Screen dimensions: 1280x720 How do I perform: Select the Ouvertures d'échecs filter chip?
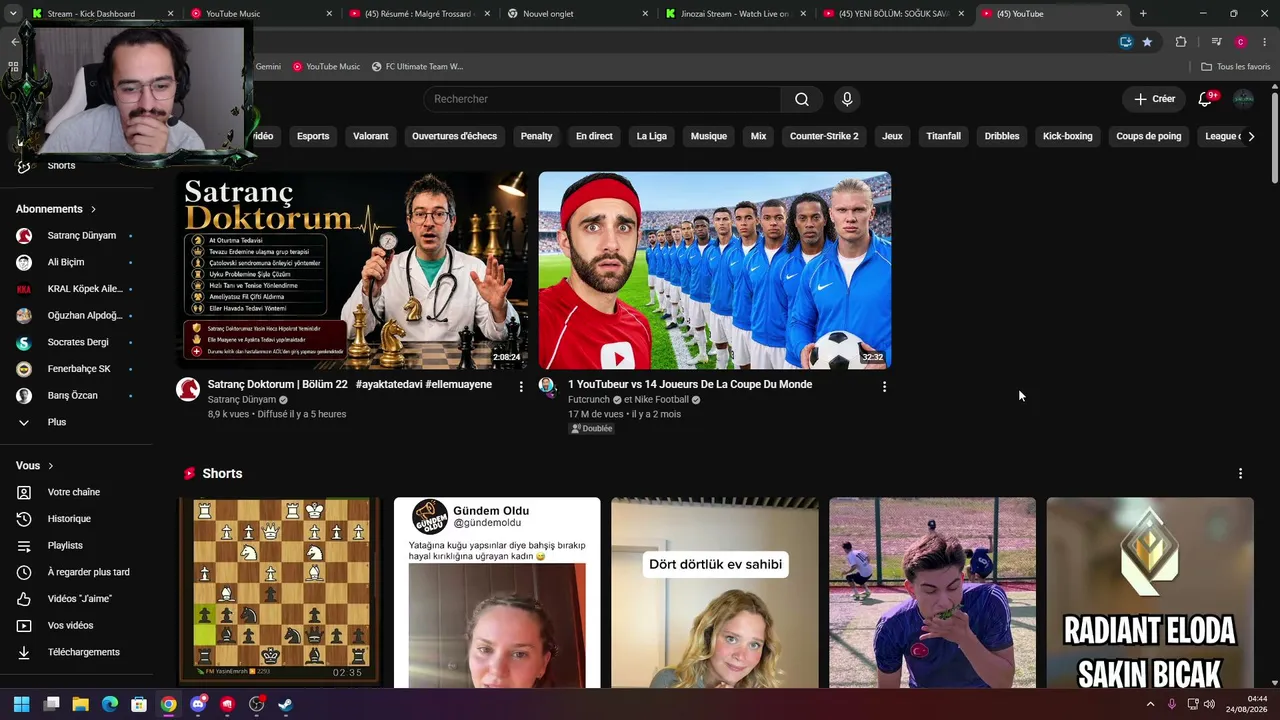point(454,136)
